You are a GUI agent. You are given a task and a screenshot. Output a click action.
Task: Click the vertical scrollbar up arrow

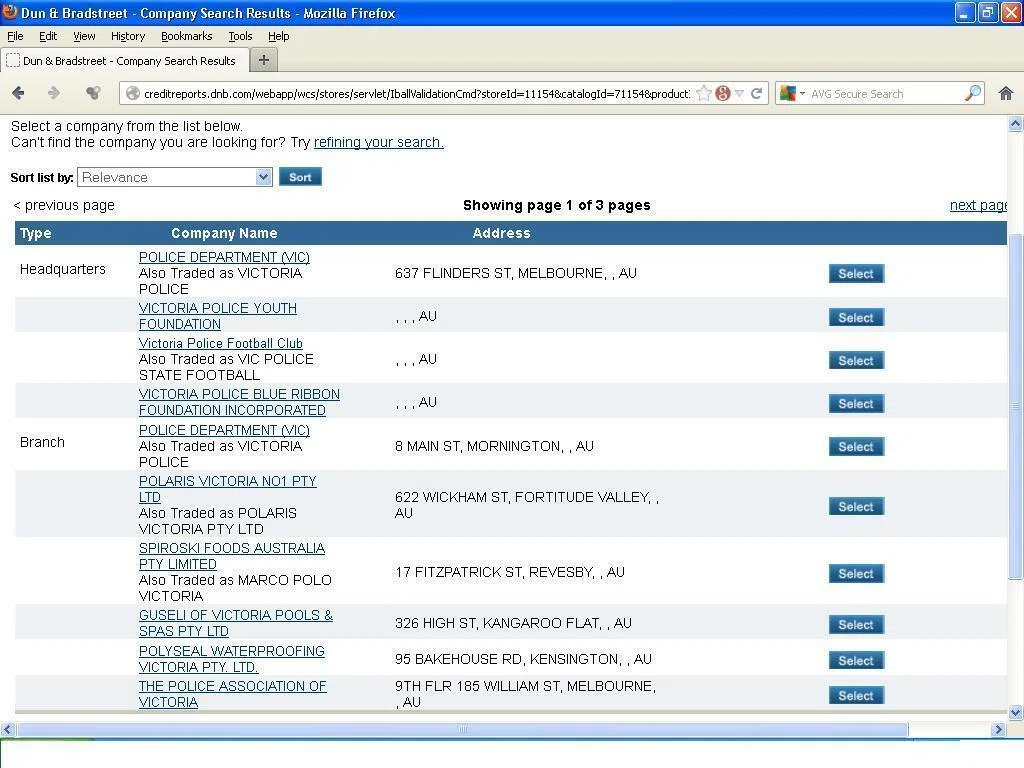coord(1015,123)
